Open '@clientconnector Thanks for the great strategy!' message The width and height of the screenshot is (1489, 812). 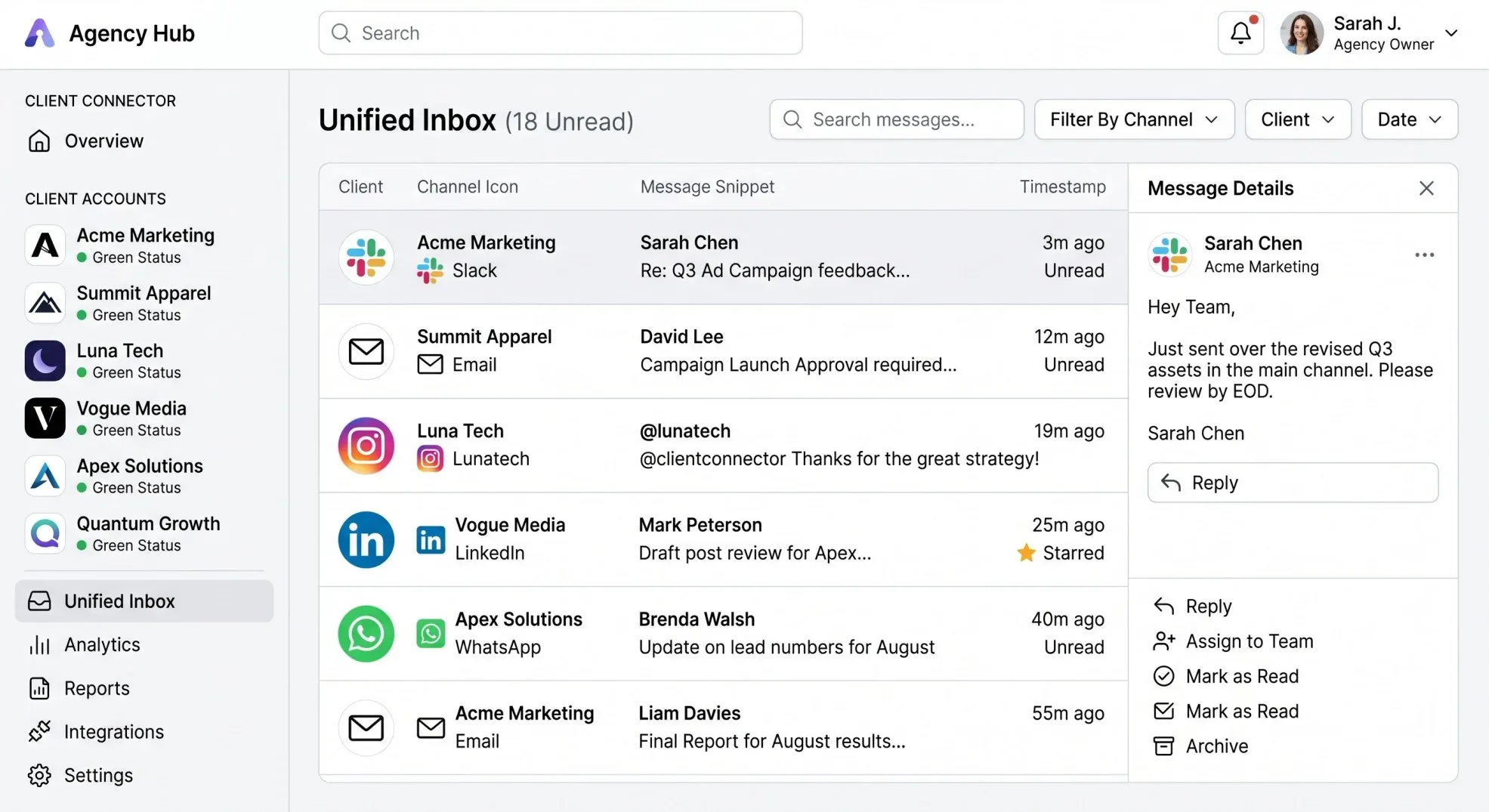click(x=723, y=446)
